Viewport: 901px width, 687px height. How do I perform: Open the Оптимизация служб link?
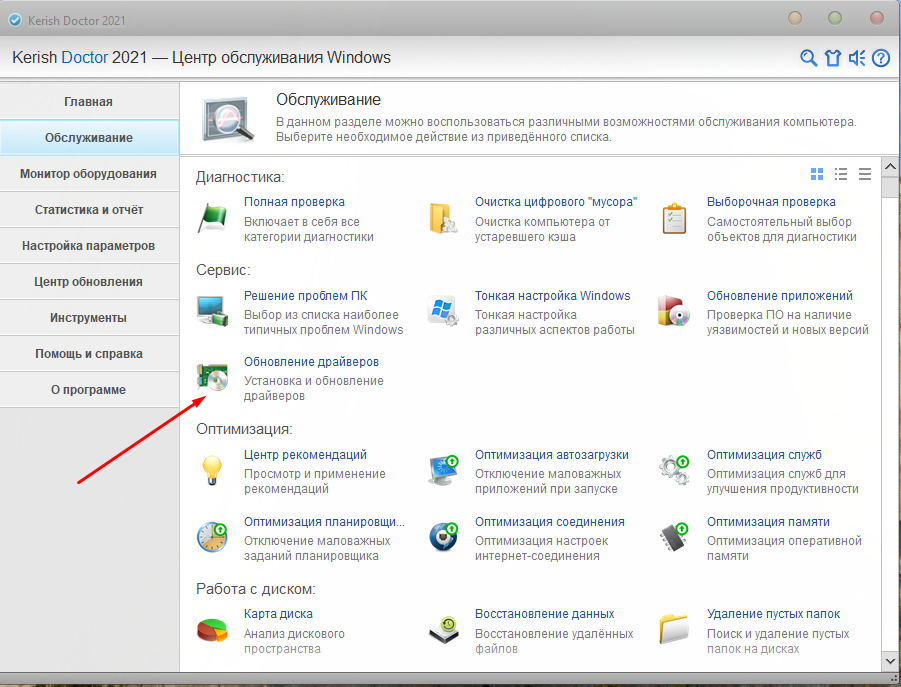click(x=764, y=454)
